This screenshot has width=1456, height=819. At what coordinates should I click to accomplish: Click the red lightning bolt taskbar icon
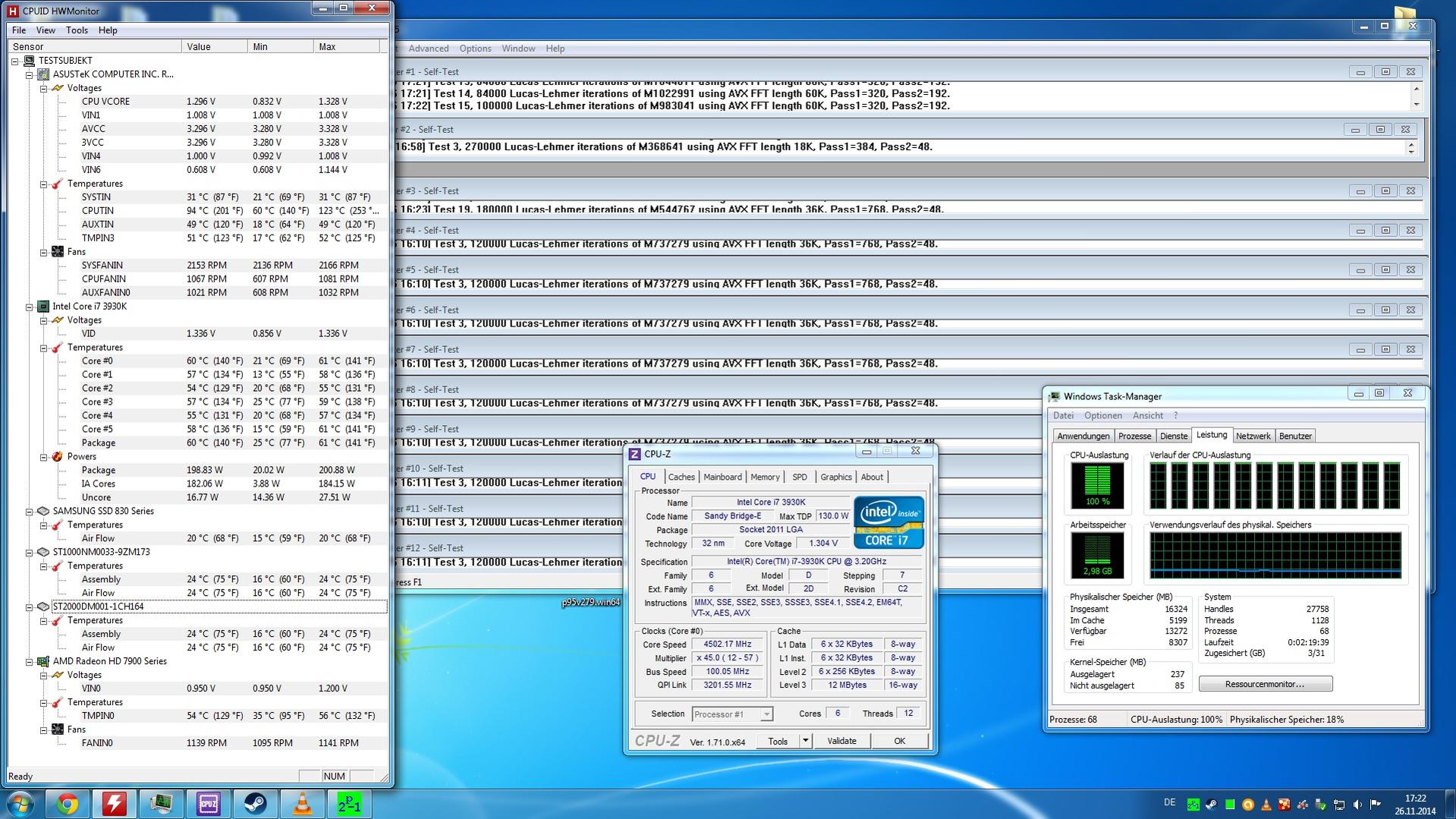[x=115, y=804]
